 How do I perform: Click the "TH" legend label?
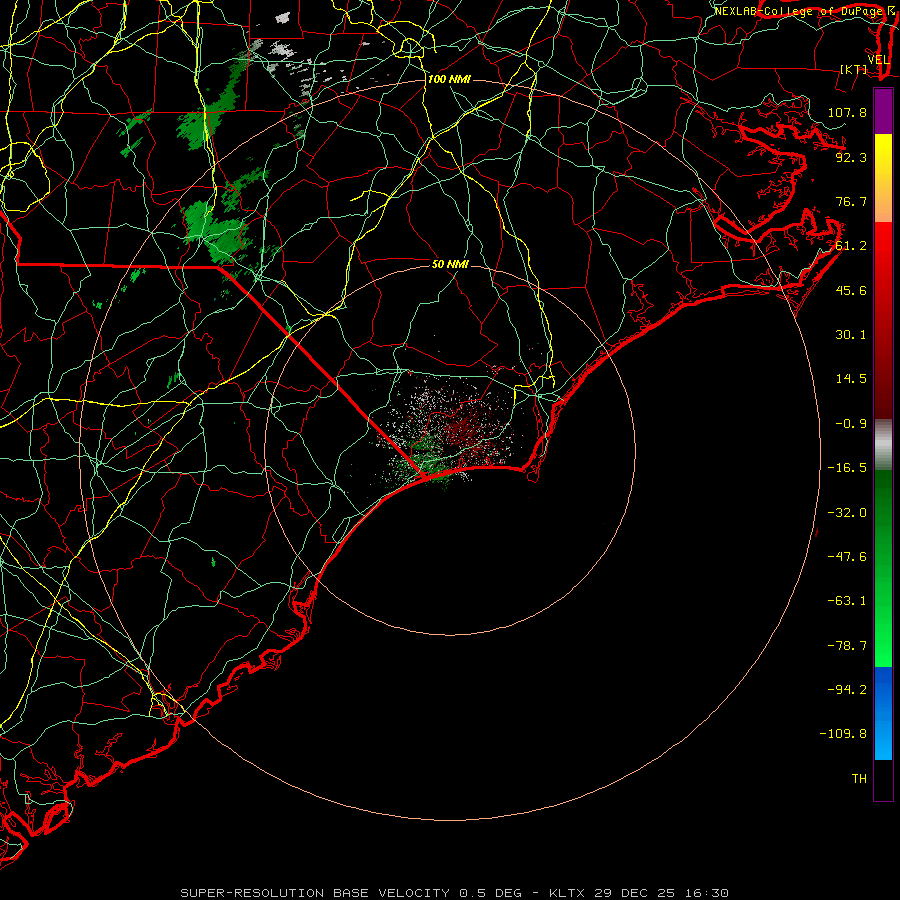[x=859, y=779]
